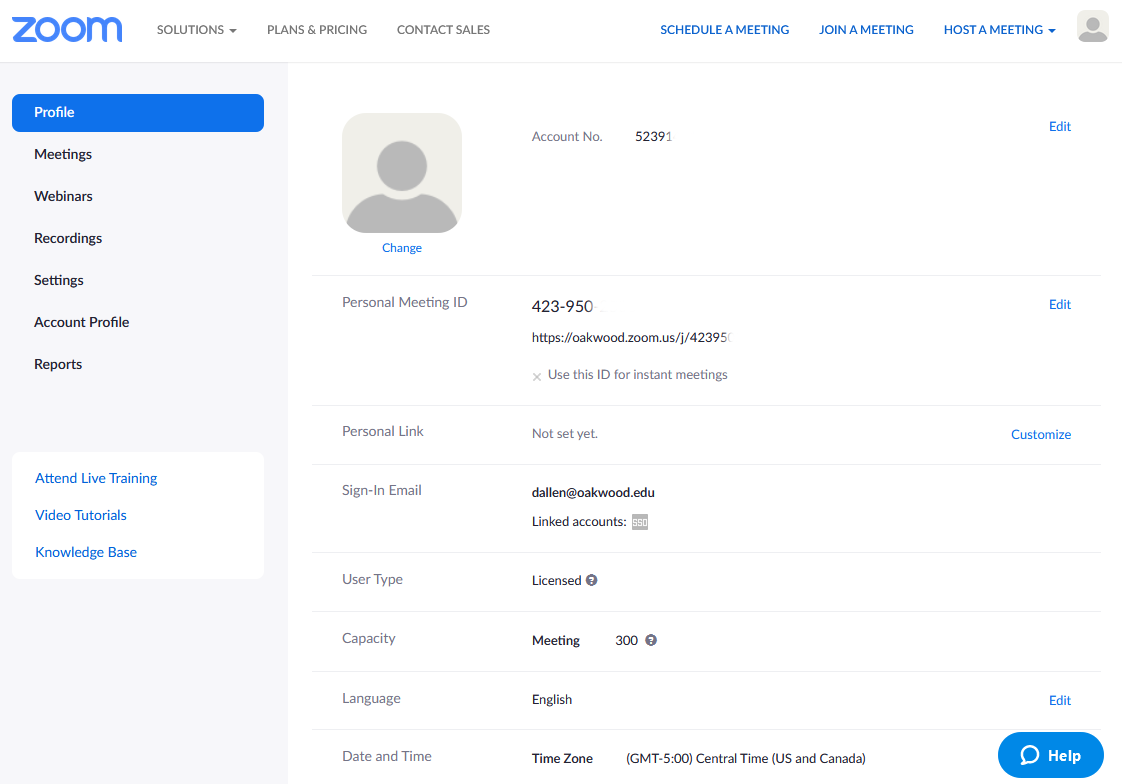1122x784 pixels.
Task: Click the Account No. value 52391
Action: [653, 137]
